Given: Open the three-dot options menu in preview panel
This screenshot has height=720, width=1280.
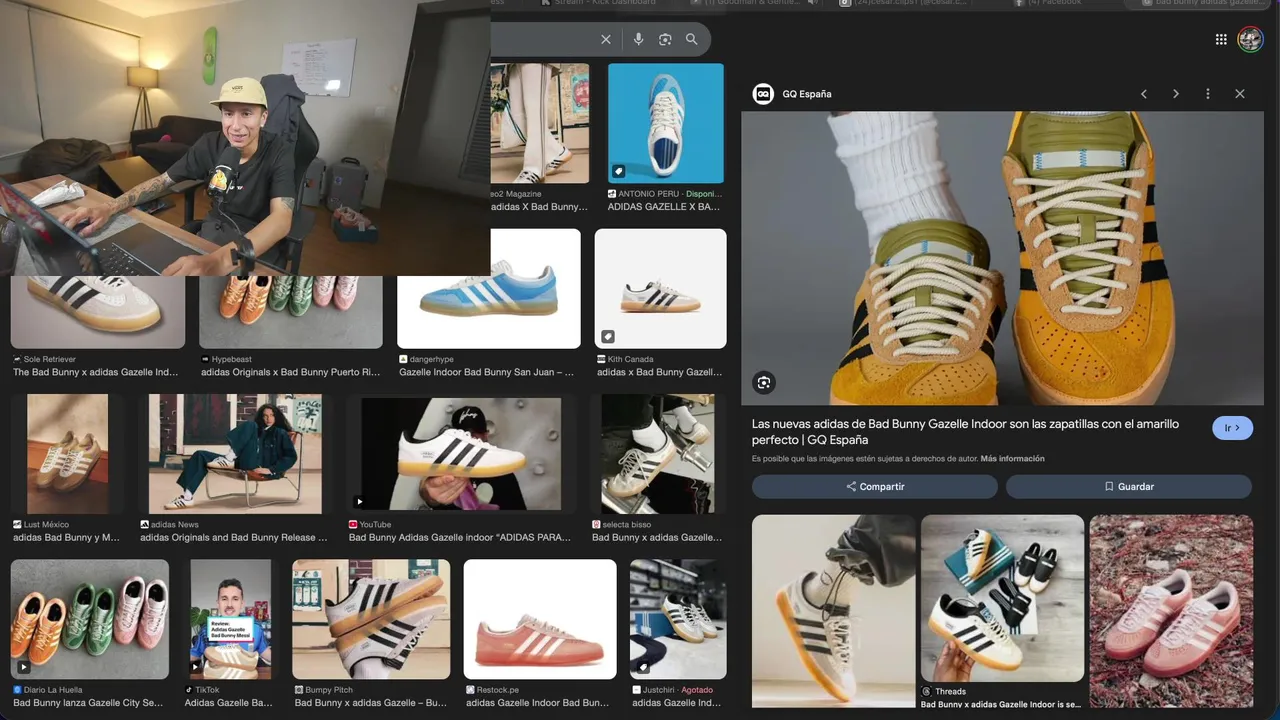Looking at the screenshot, I should [x=1208, y=94].
